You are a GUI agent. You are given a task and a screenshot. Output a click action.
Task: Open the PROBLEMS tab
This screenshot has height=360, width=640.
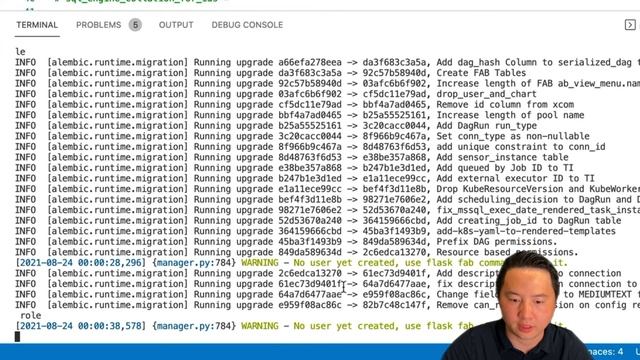(98, 25)
